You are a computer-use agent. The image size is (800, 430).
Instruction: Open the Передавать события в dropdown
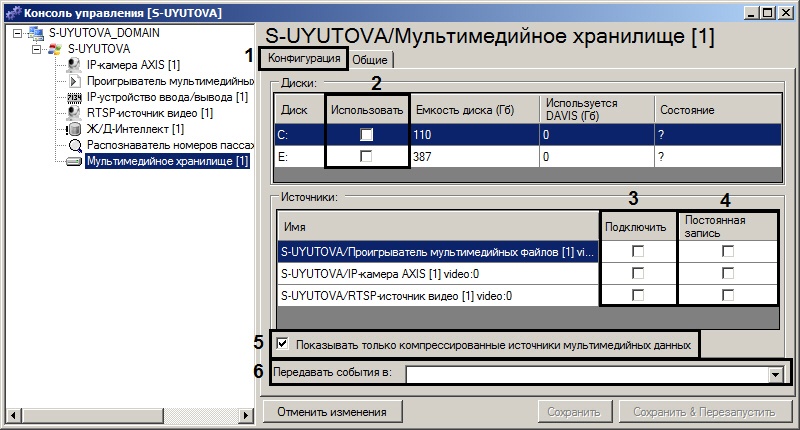pyautogui.click(x=775, y=375)
